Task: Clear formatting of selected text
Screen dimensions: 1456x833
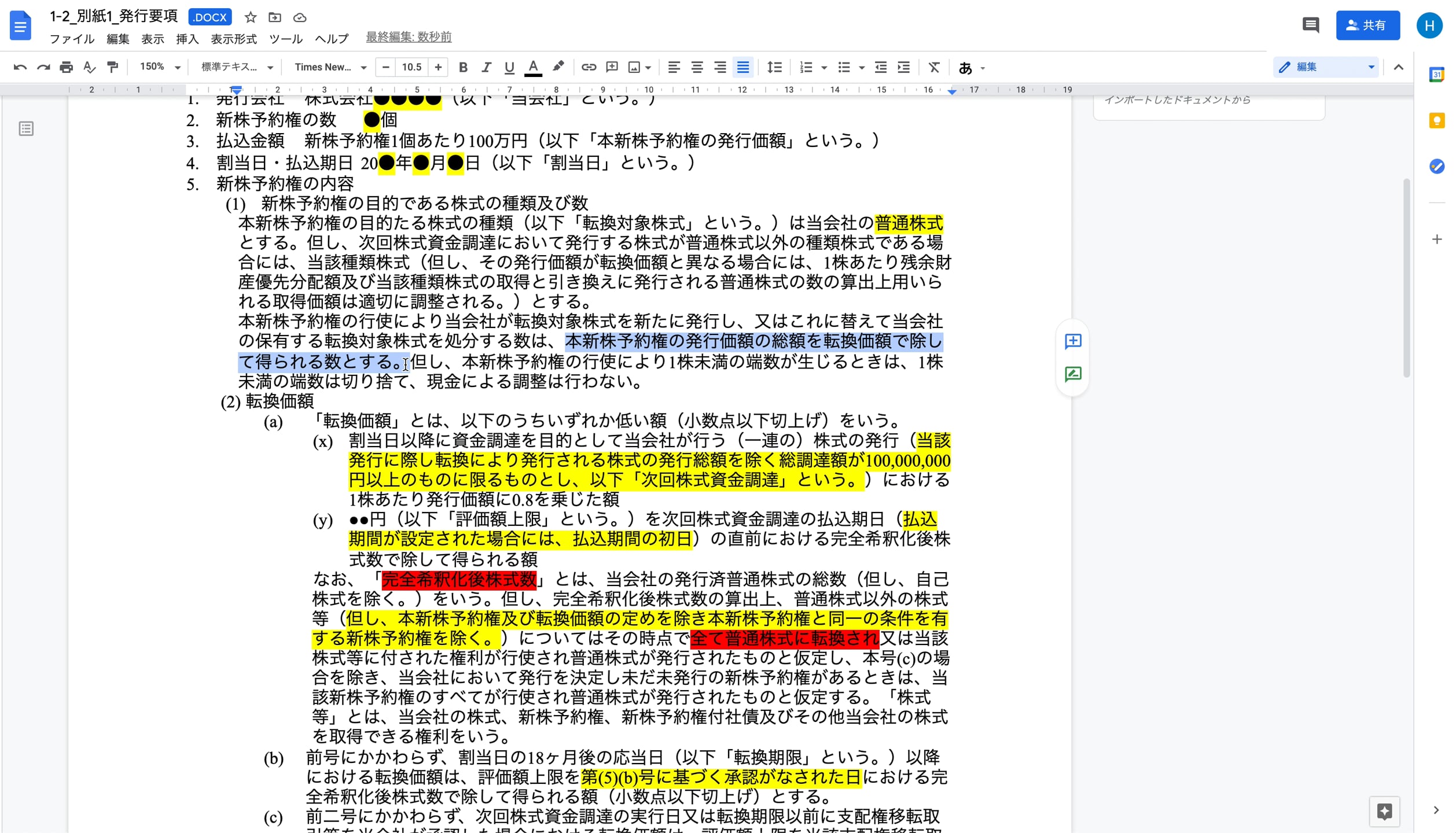Action: pyautogui.click(x=934, y=67)
